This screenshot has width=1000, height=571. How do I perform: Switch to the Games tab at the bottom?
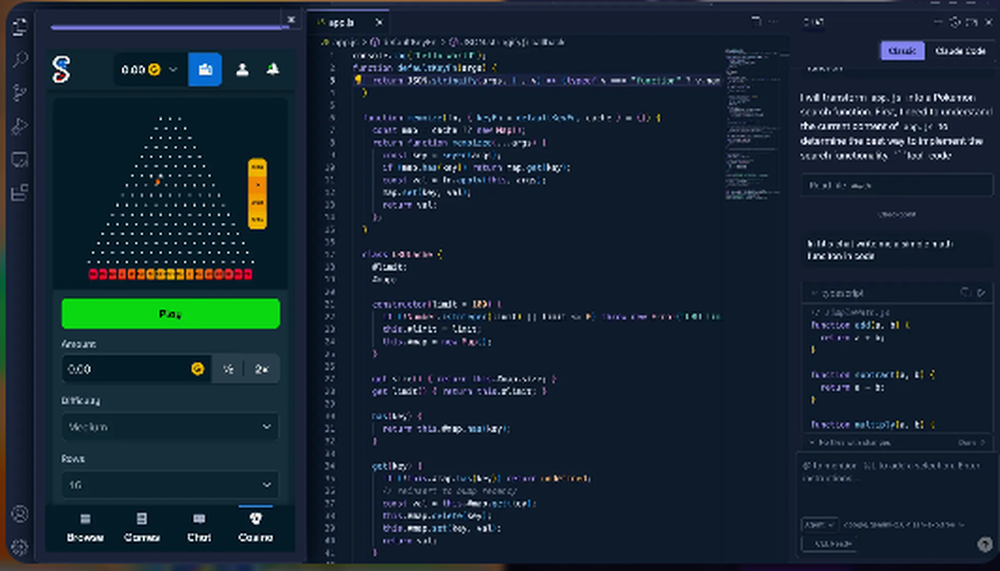[142, 528]
